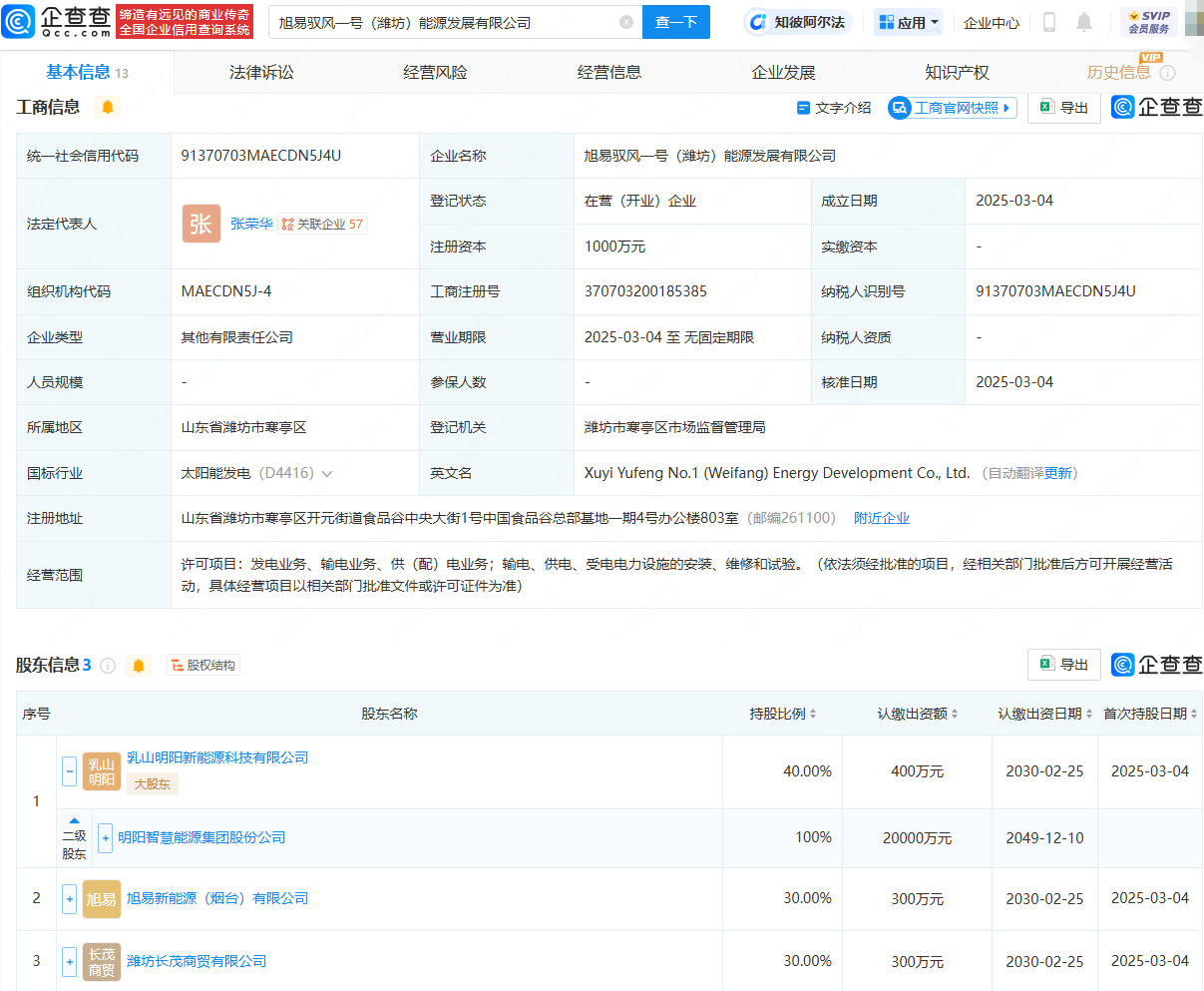Click the 乳山明阳 shareholder logo avatar

[102, 771]
